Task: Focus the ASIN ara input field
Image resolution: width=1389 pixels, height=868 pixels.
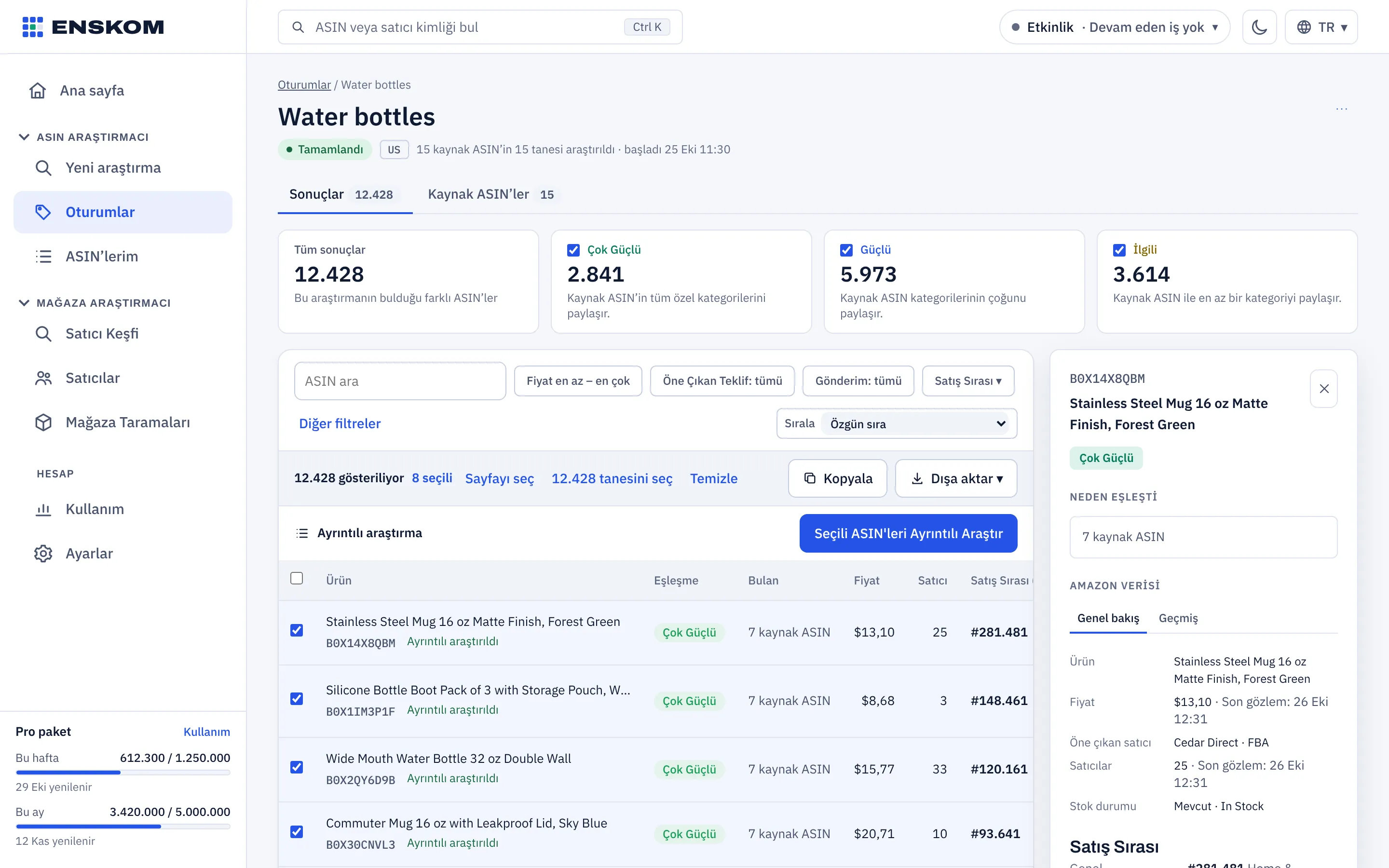Action: 400,380
